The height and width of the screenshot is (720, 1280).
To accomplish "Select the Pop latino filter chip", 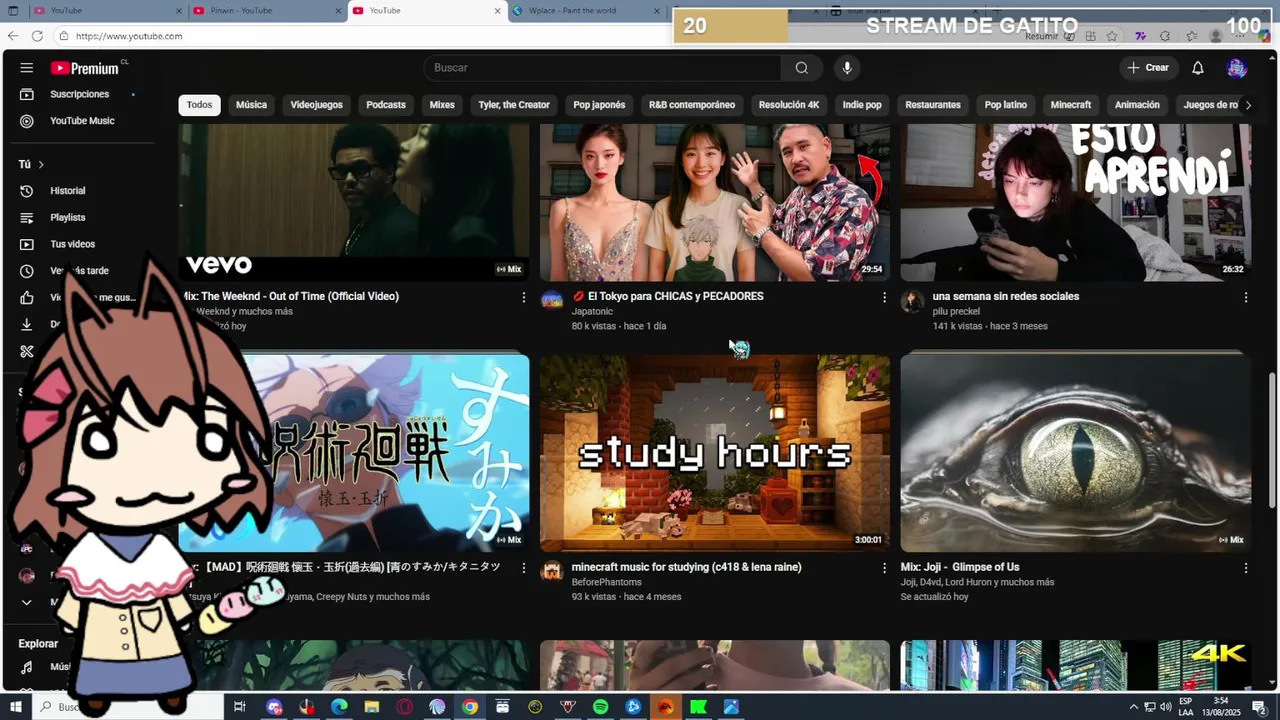I will click(1006, 105).
